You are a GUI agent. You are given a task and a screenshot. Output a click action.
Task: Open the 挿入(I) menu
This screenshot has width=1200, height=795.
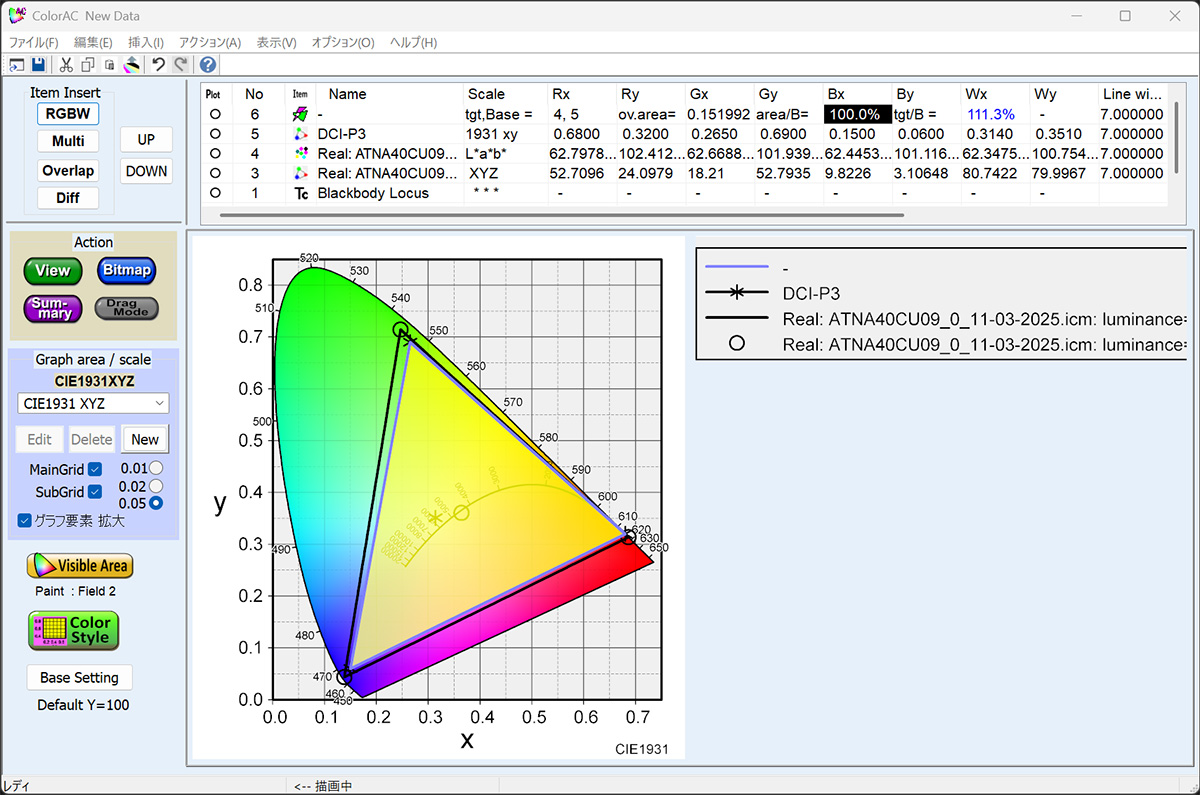(146, 43)
